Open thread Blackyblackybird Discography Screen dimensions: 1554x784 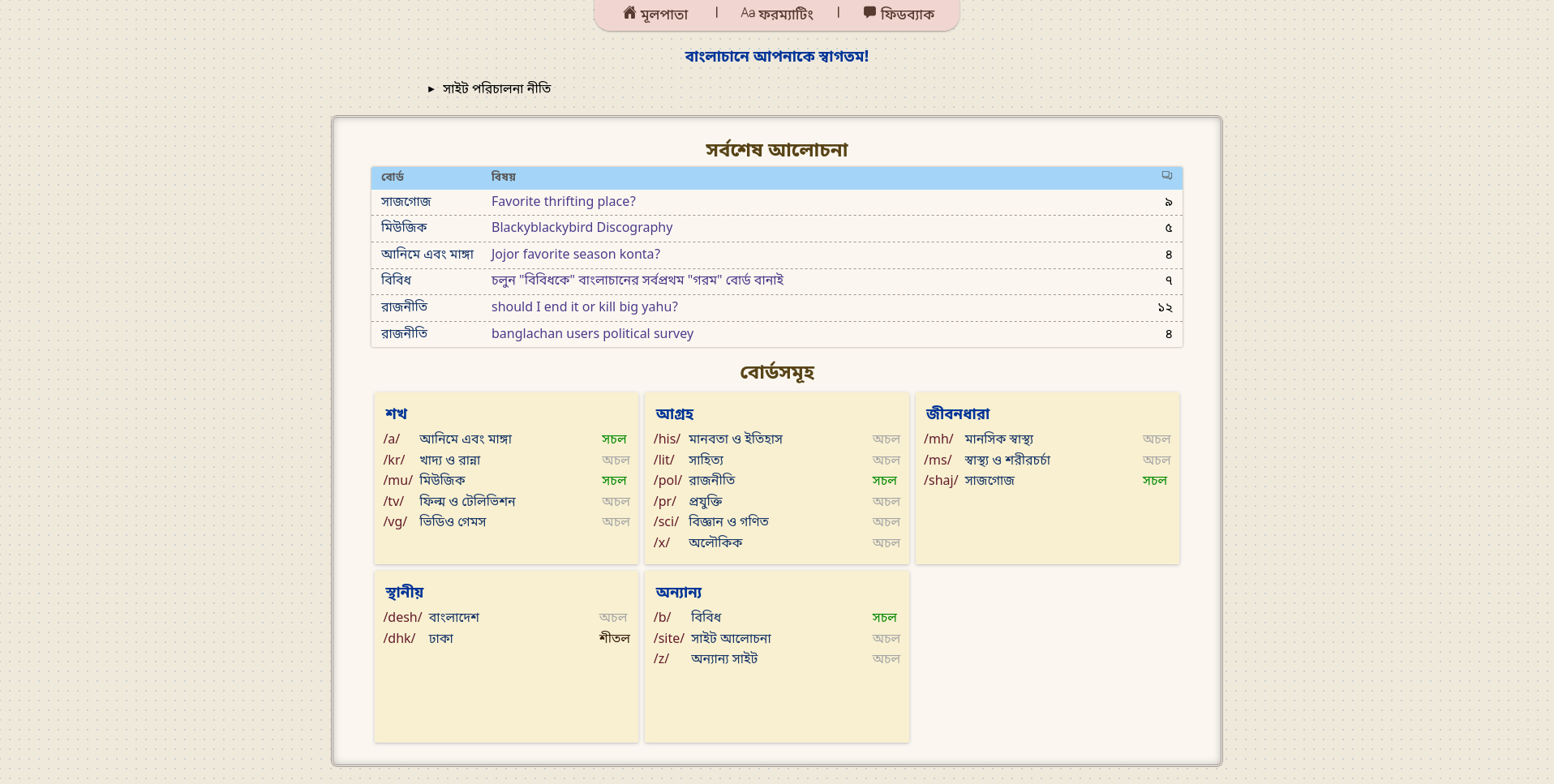(x=582, y=228)
